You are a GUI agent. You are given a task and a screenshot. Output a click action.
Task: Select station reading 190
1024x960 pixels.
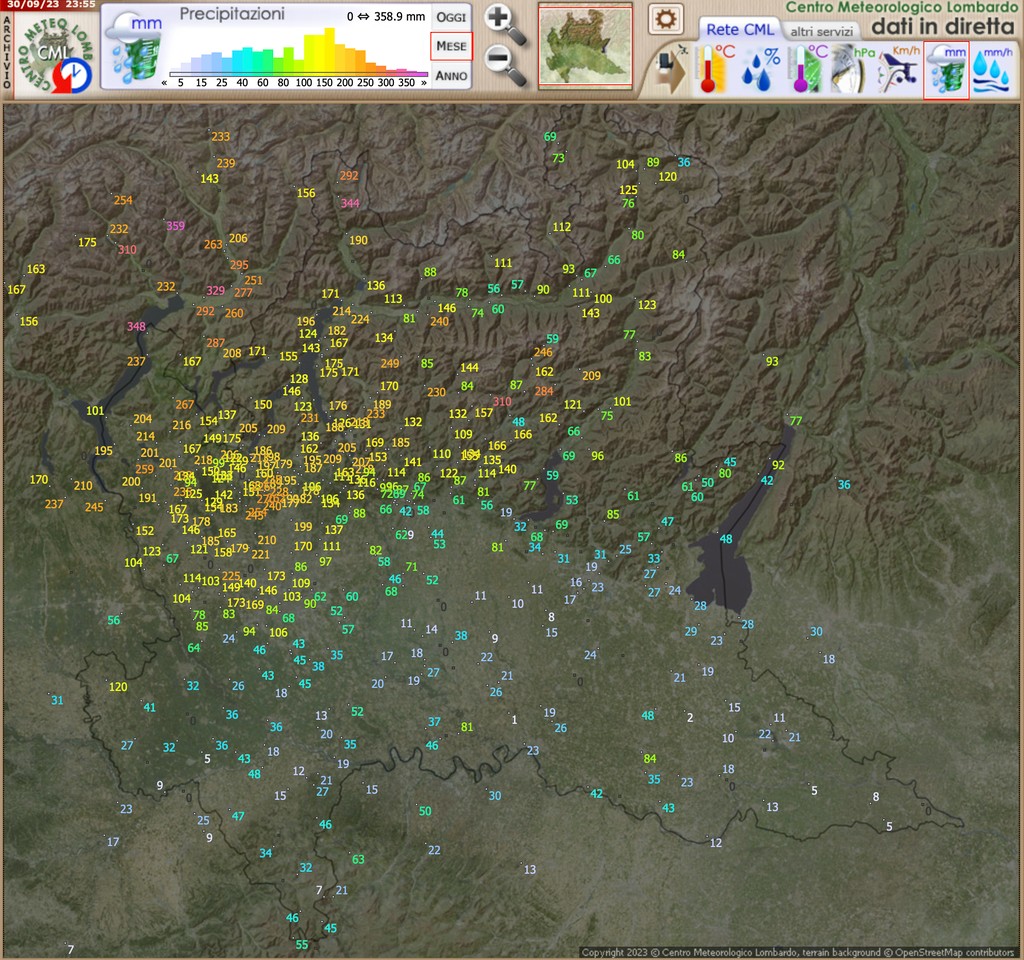coord(359,240)
